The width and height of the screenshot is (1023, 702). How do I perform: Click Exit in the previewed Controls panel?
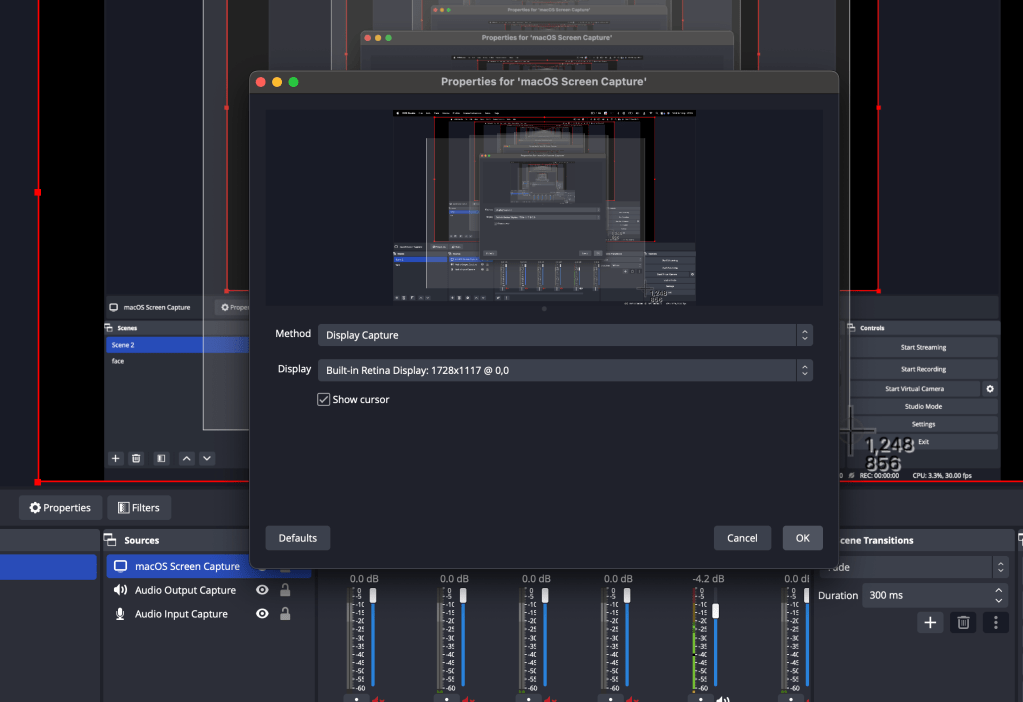click(x=923, y=442)
